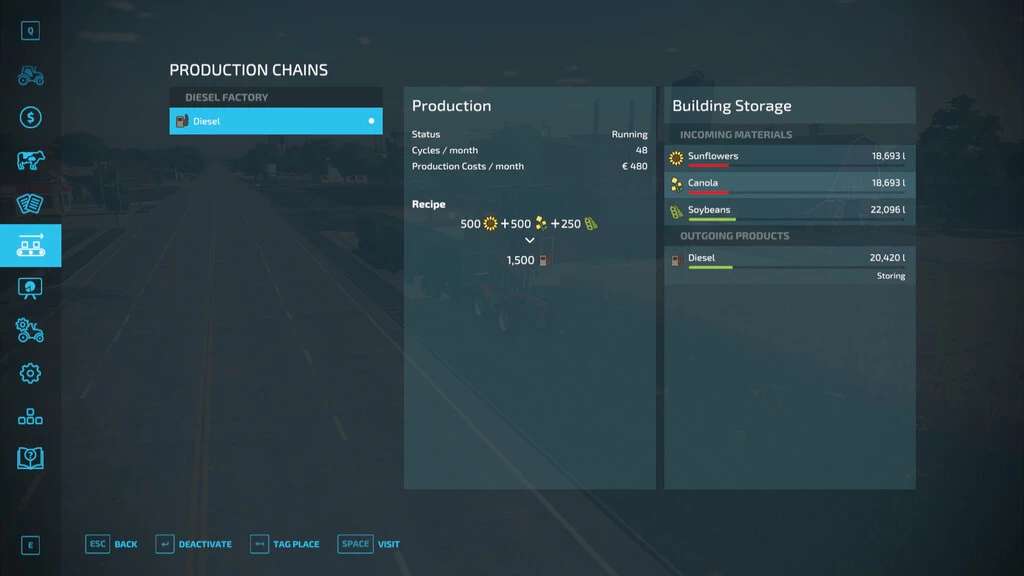This screenshot has height=576, width=1024.
Task: Deactivate the Diesel production
Action: 193,544
